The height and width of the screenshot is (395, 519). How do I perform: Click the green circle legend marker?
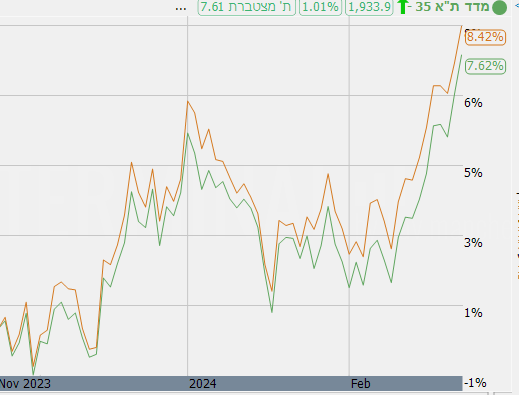point(499,7)
